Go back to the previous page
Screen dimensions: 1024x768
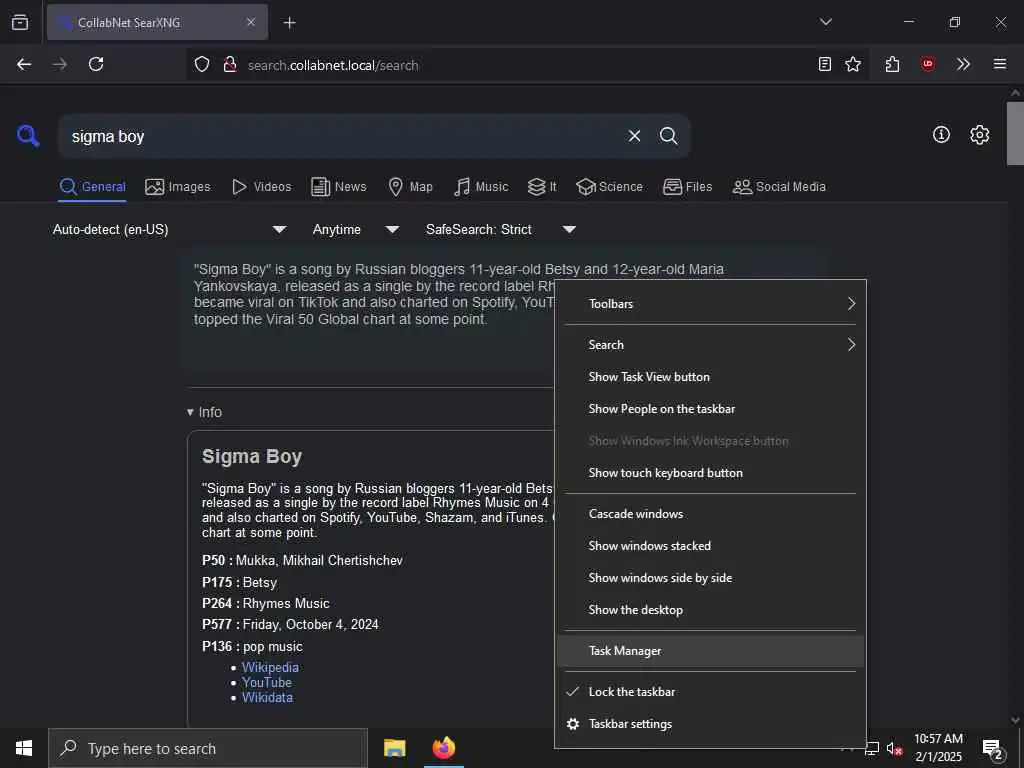pyautogui.click(x=24, y=64)
